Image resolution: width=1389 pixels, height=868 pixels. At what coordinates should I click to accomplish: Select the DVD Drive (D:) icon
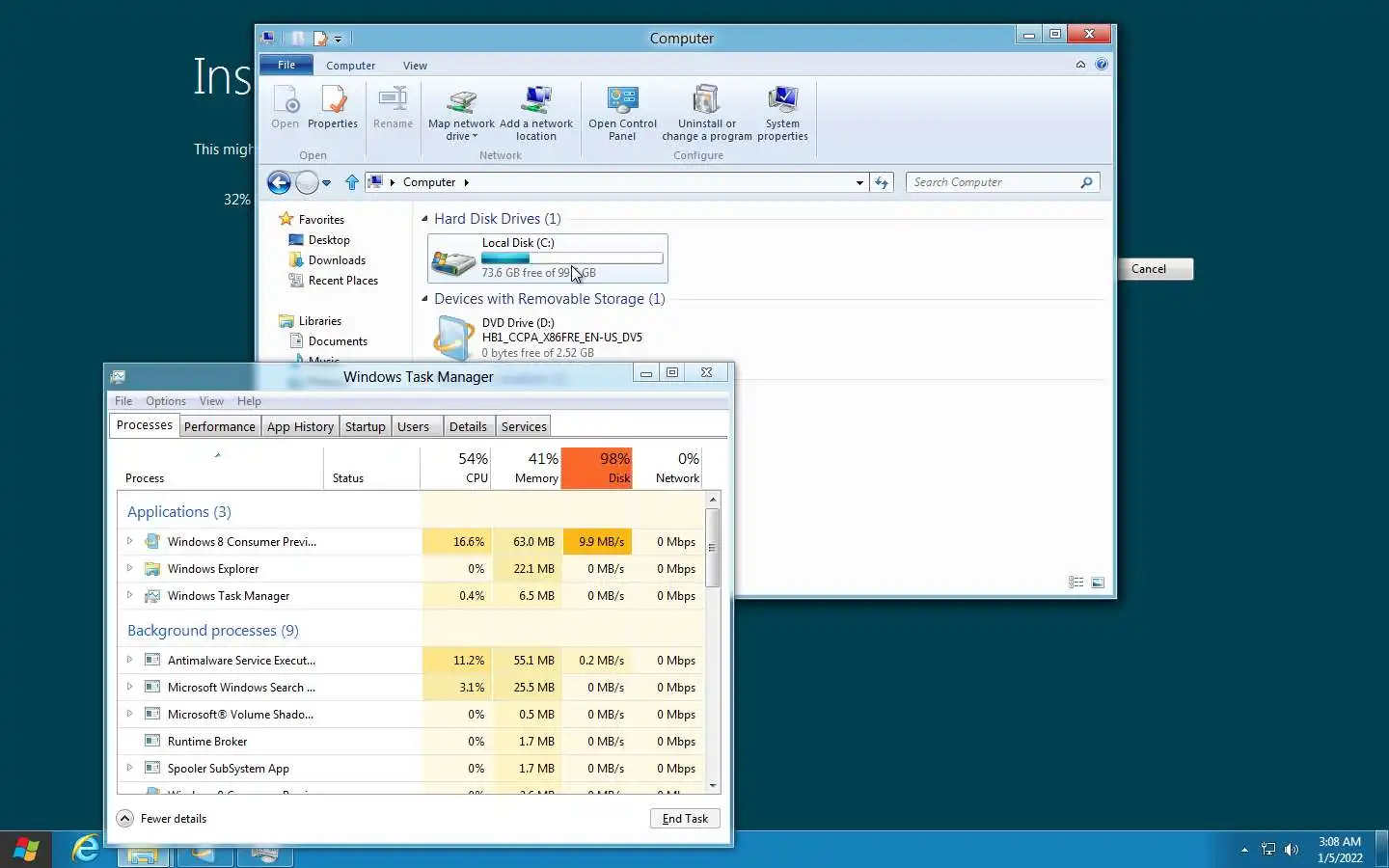[453, 339]
